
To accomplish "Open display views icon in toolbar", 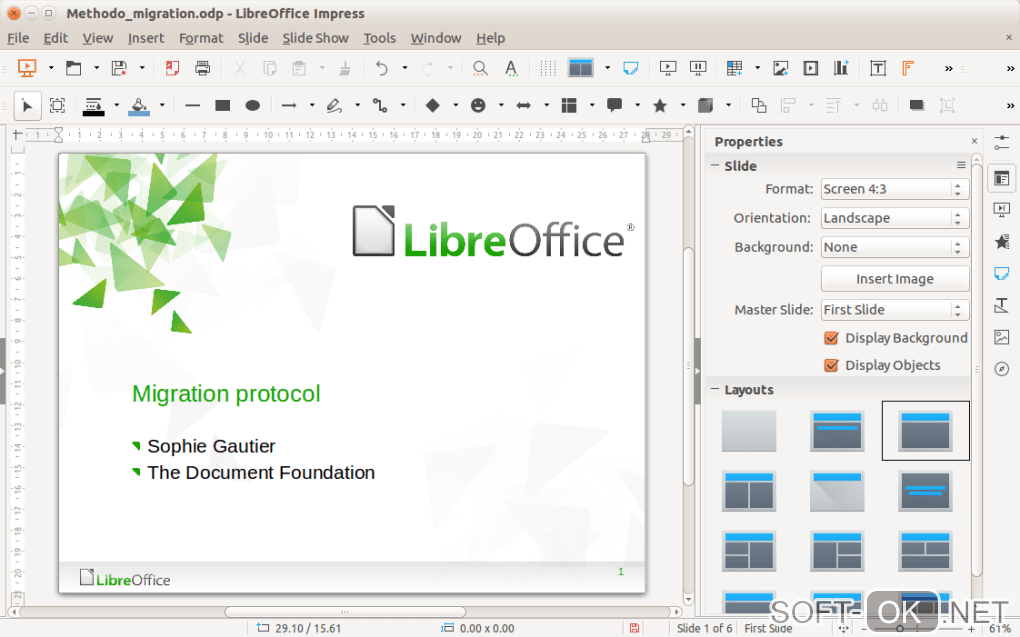I will click(580, 68).
